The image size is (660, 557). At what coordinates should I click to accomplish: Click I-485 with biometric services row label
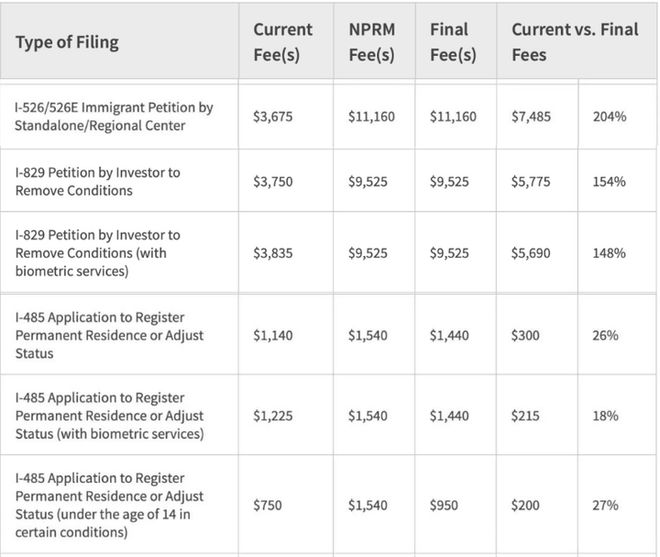109,416
